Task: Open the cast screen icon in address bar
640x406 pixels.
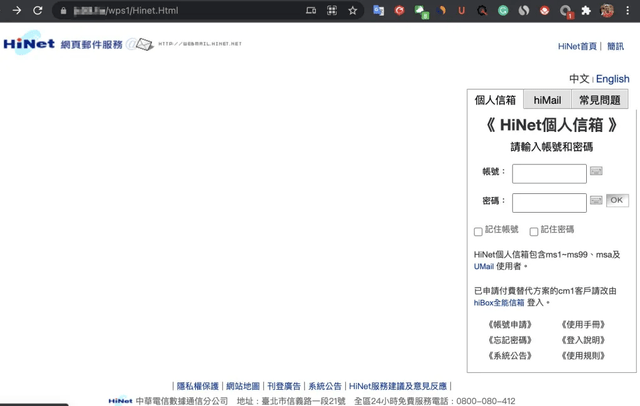Action: pyautogui.click(x=311, y=11)
